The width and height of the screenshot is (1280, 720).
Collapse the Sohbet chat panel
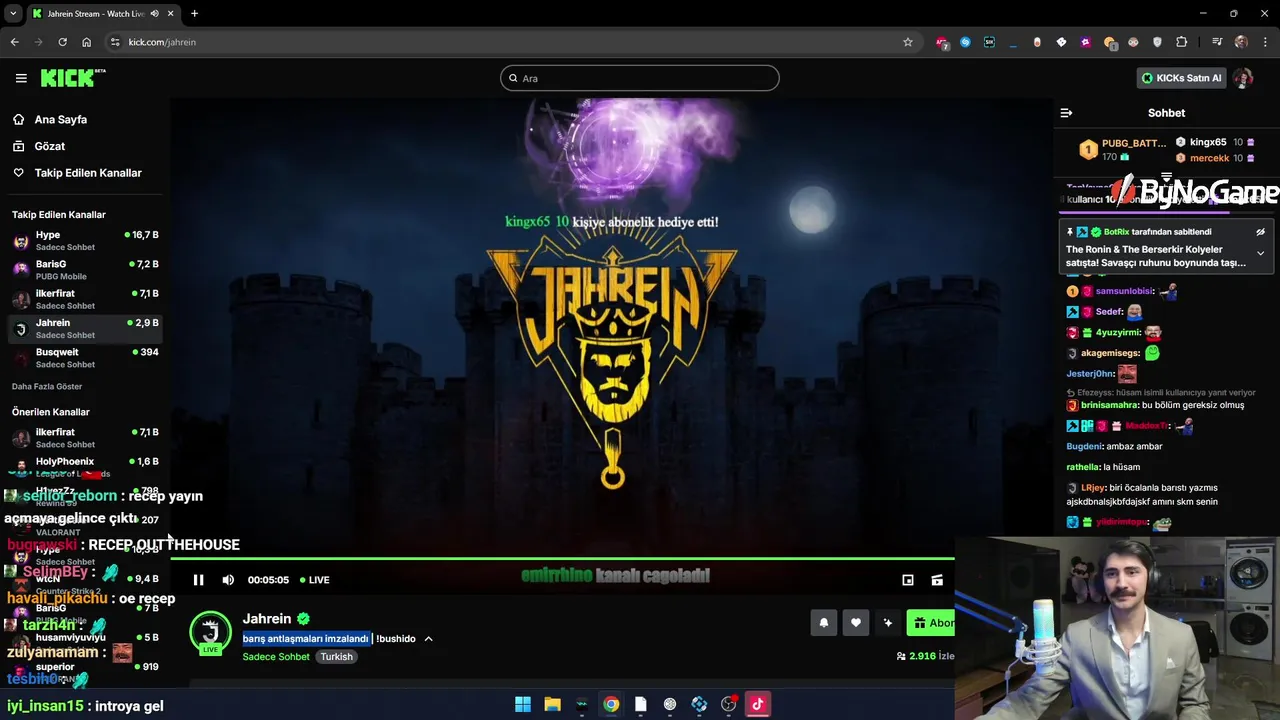point(1066,113)
